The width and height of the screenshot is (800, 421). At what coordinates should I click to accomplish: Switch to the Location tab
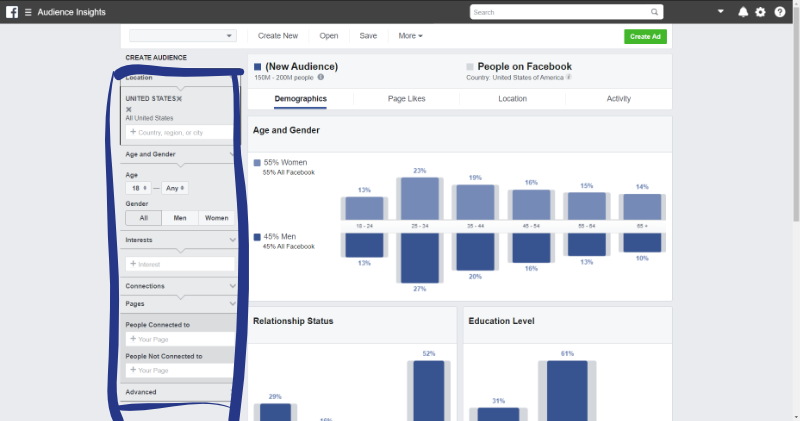(512, 99)
